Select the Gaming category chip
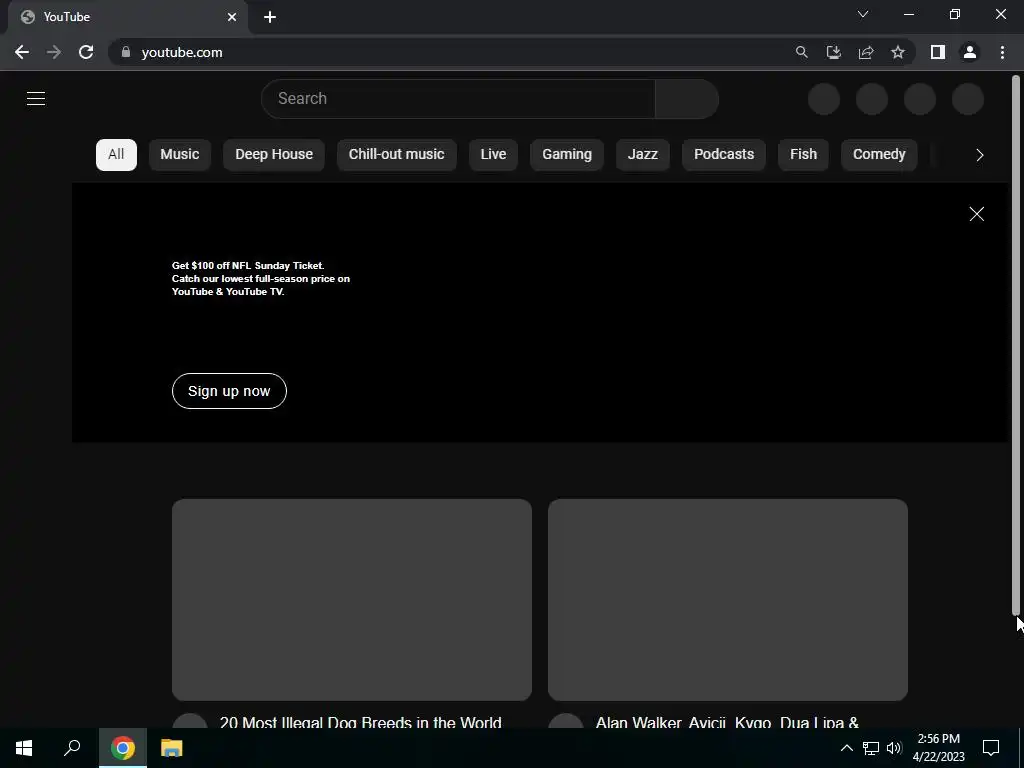Image resolution: width=1024 pixels, height=768 pixels. coord(567,155)
